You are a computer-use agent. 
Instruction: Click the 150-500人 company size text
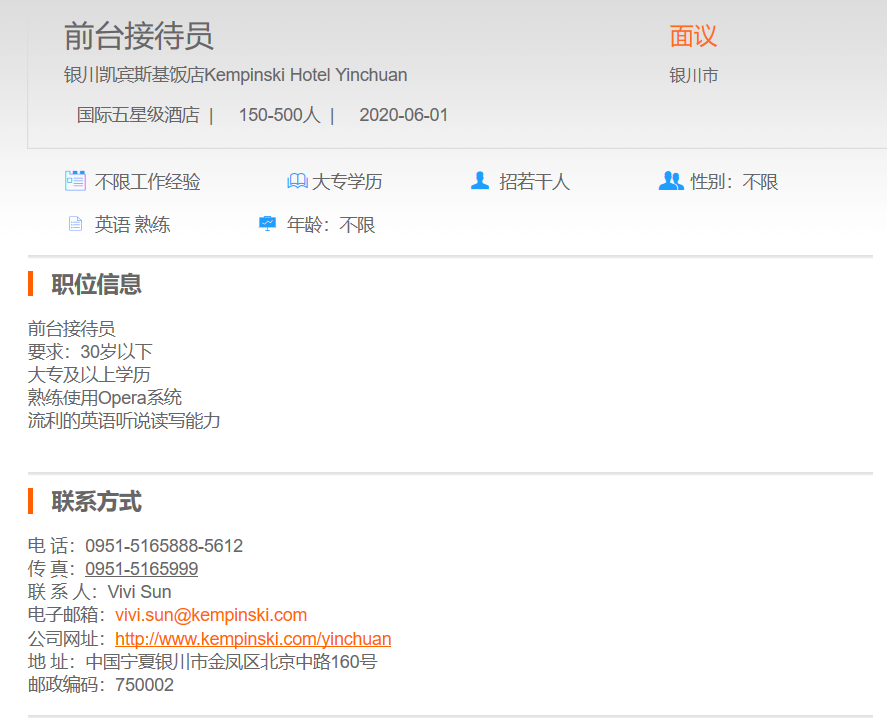tap(279, 115)
